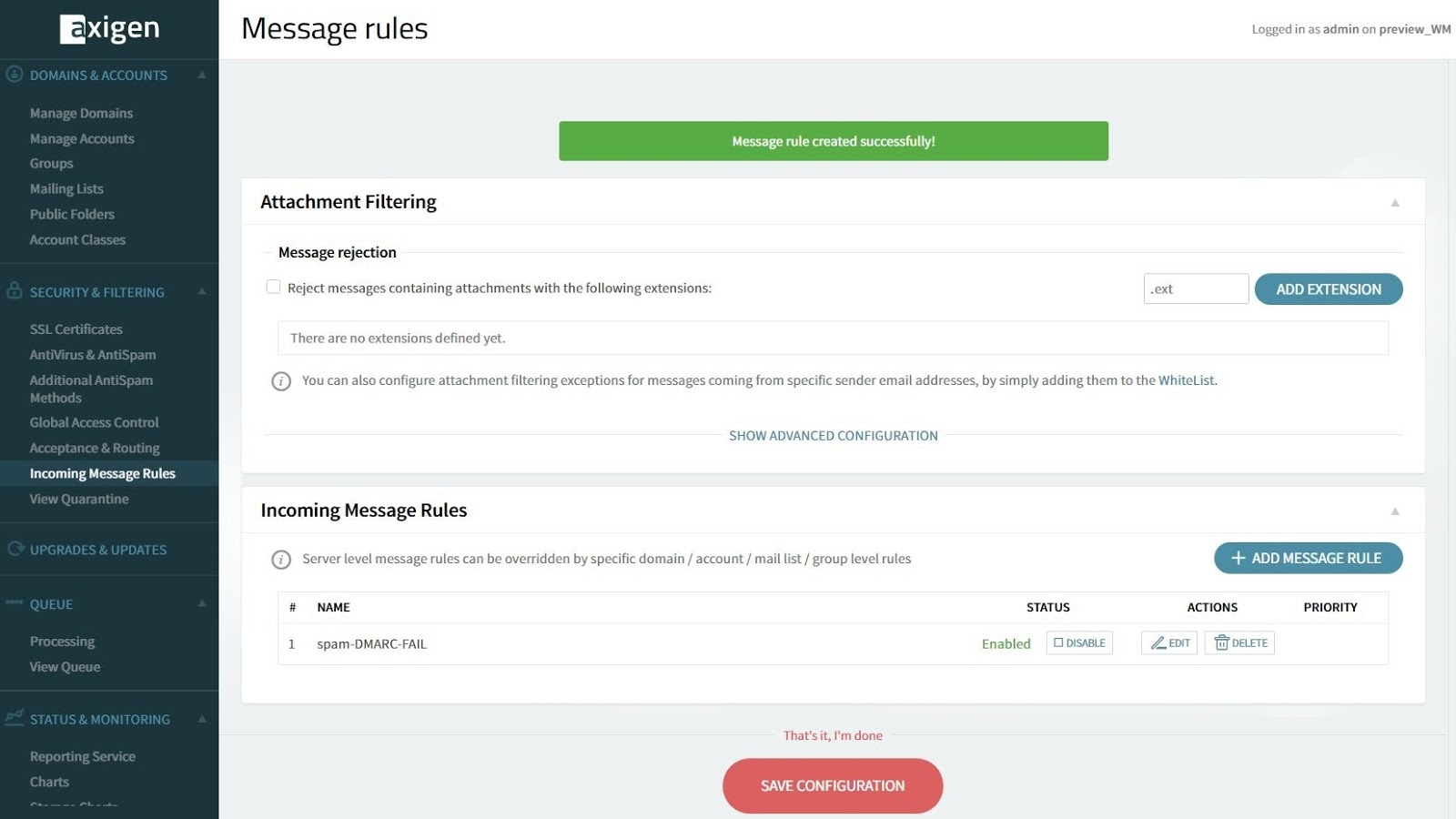Viewport: 1456px width, 819px height.
Task: Open Manage Domains in the sidebar
Action: tap(81, 113)
